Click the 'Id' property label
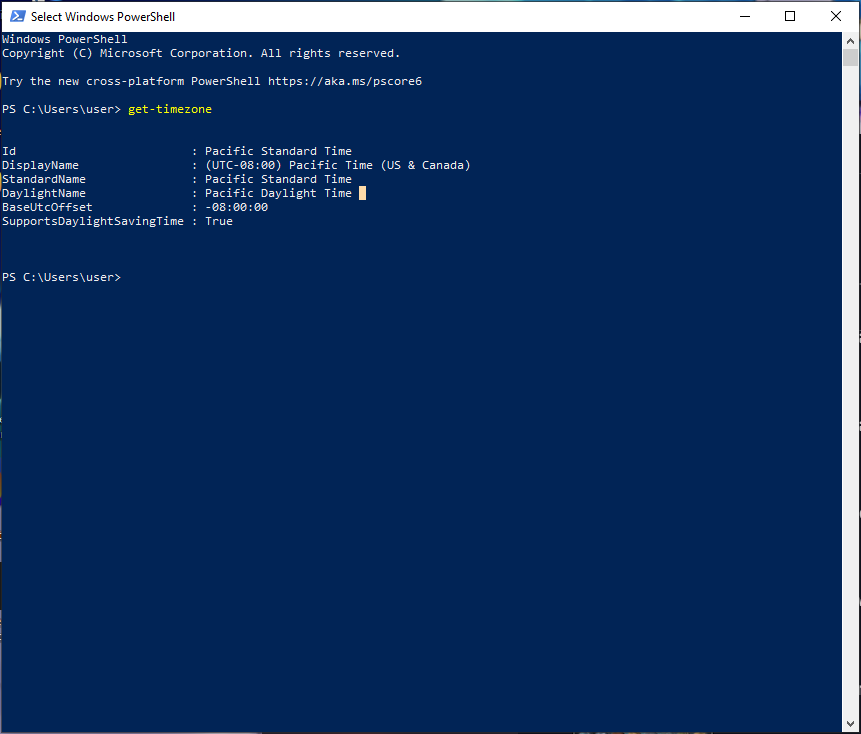The height and width of the screenshot is (734, 861). click(x=9, y=151)
